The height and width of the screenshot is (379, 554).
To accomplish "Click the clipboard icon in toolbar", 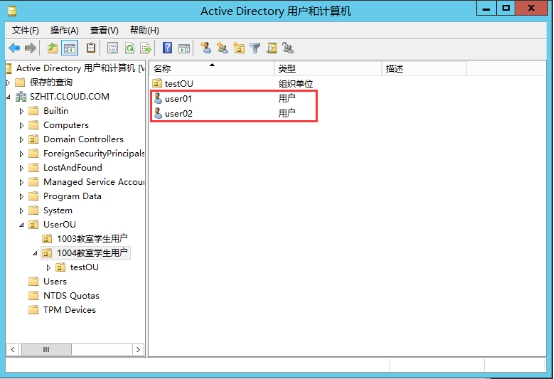I will coord(91,48).
